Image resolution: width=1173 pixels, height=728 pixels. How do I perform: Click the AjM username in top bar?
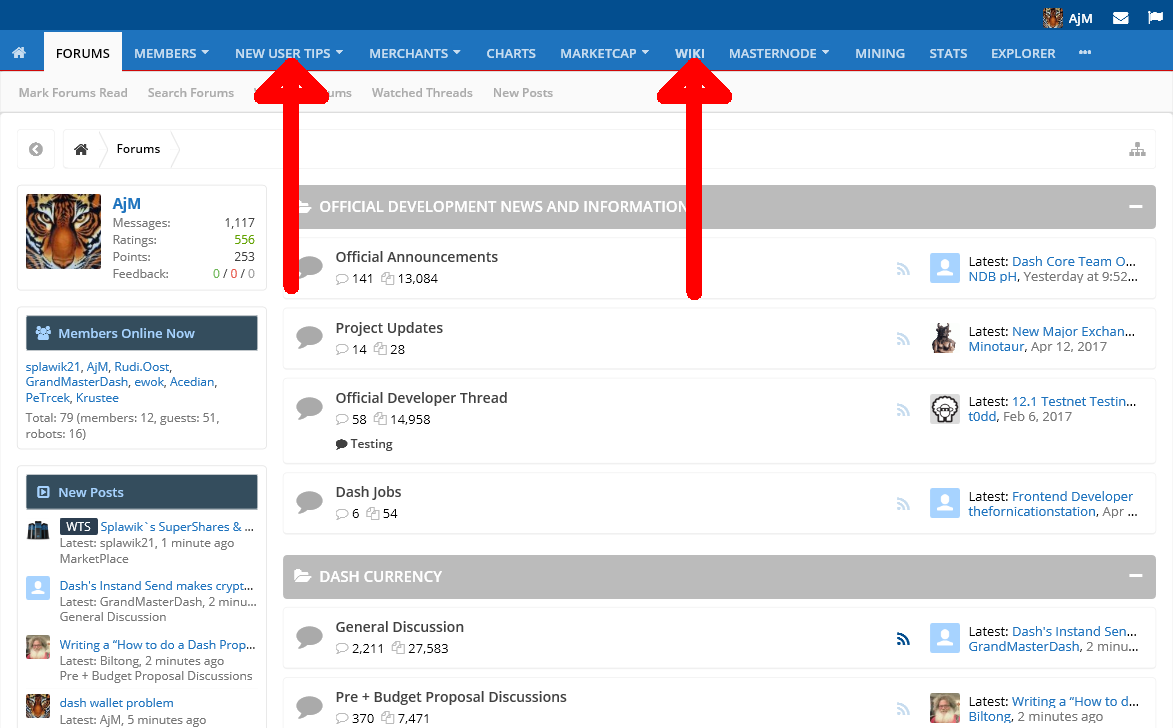pyautogui.click(x=1080, y=19)
